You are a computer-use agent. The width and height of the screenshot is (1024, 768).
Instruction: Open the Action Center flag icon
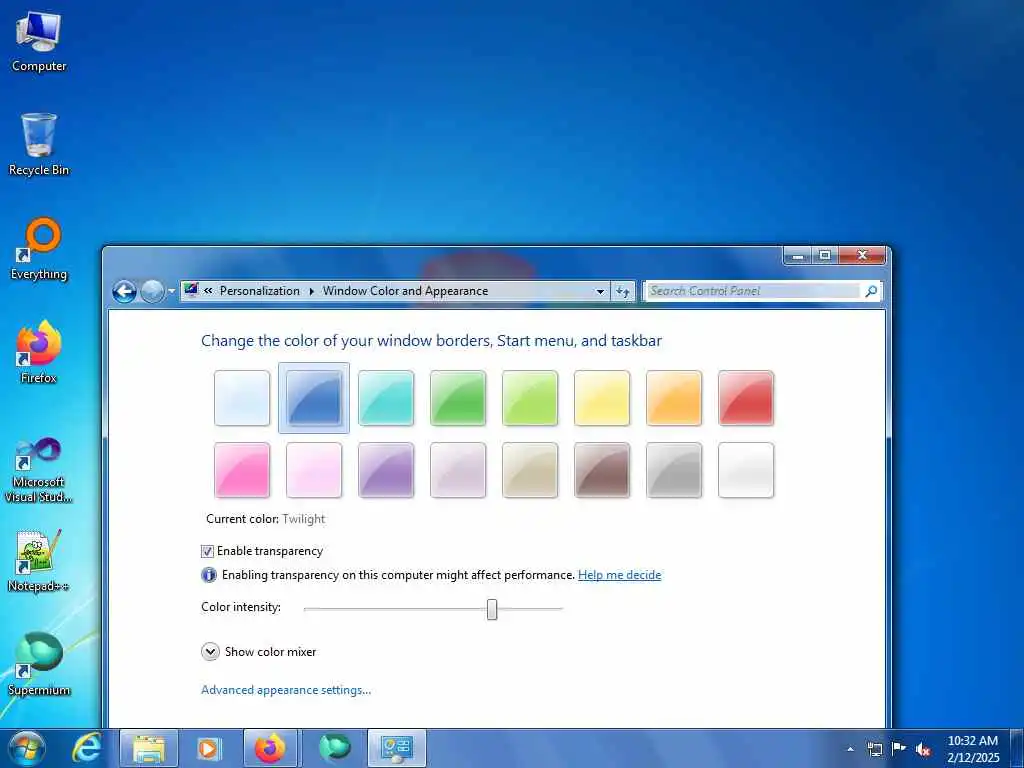pos(899,749)
